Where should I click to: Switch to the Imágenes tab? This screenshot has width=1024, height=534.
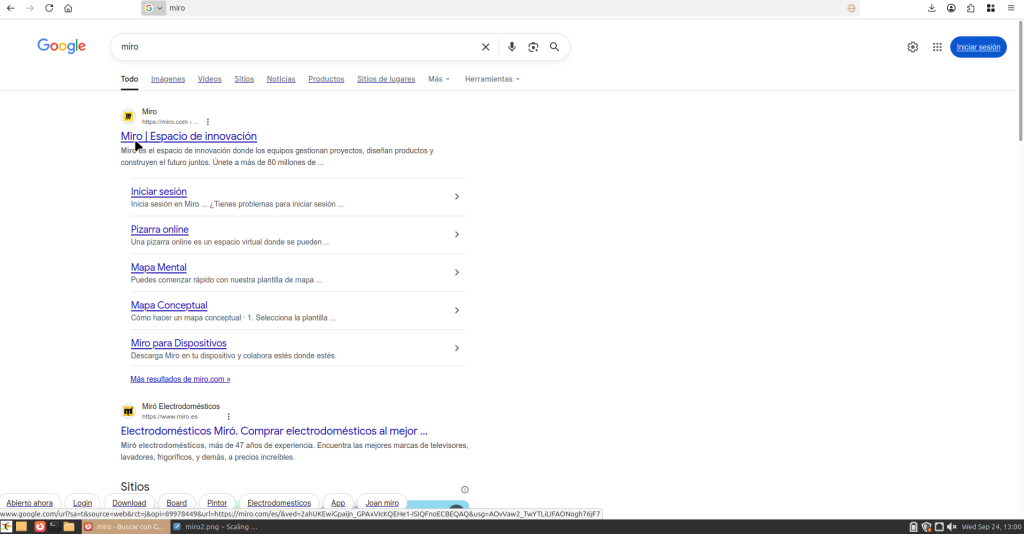pyautogui.click(x=168, y=79)
